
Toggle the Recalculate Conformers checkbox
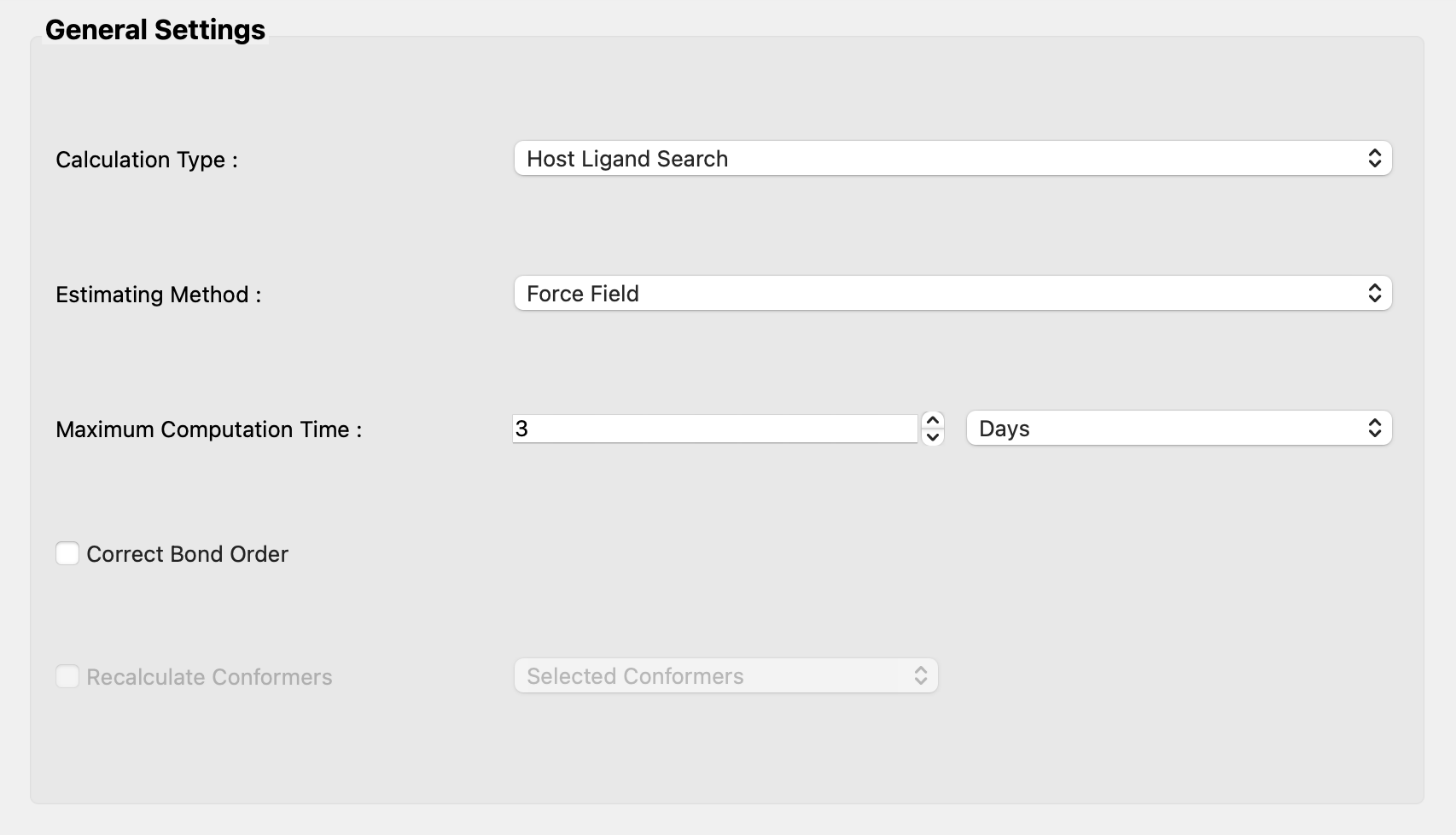(67, 676)
